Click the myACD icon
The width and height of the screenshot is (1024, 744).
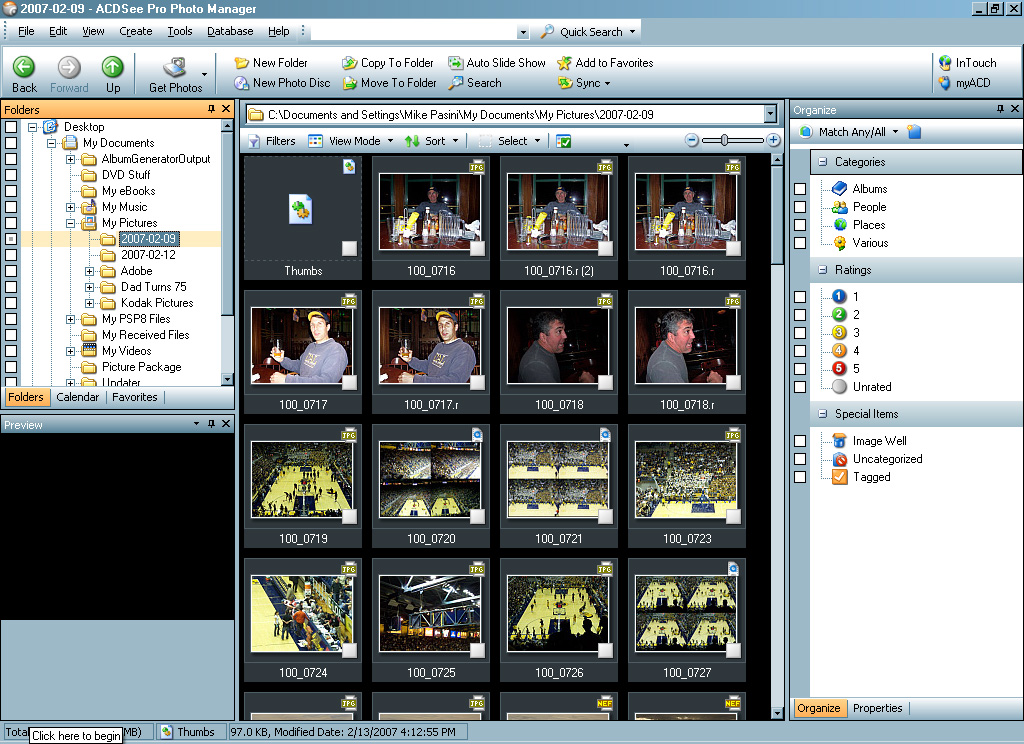pos(945,83)
